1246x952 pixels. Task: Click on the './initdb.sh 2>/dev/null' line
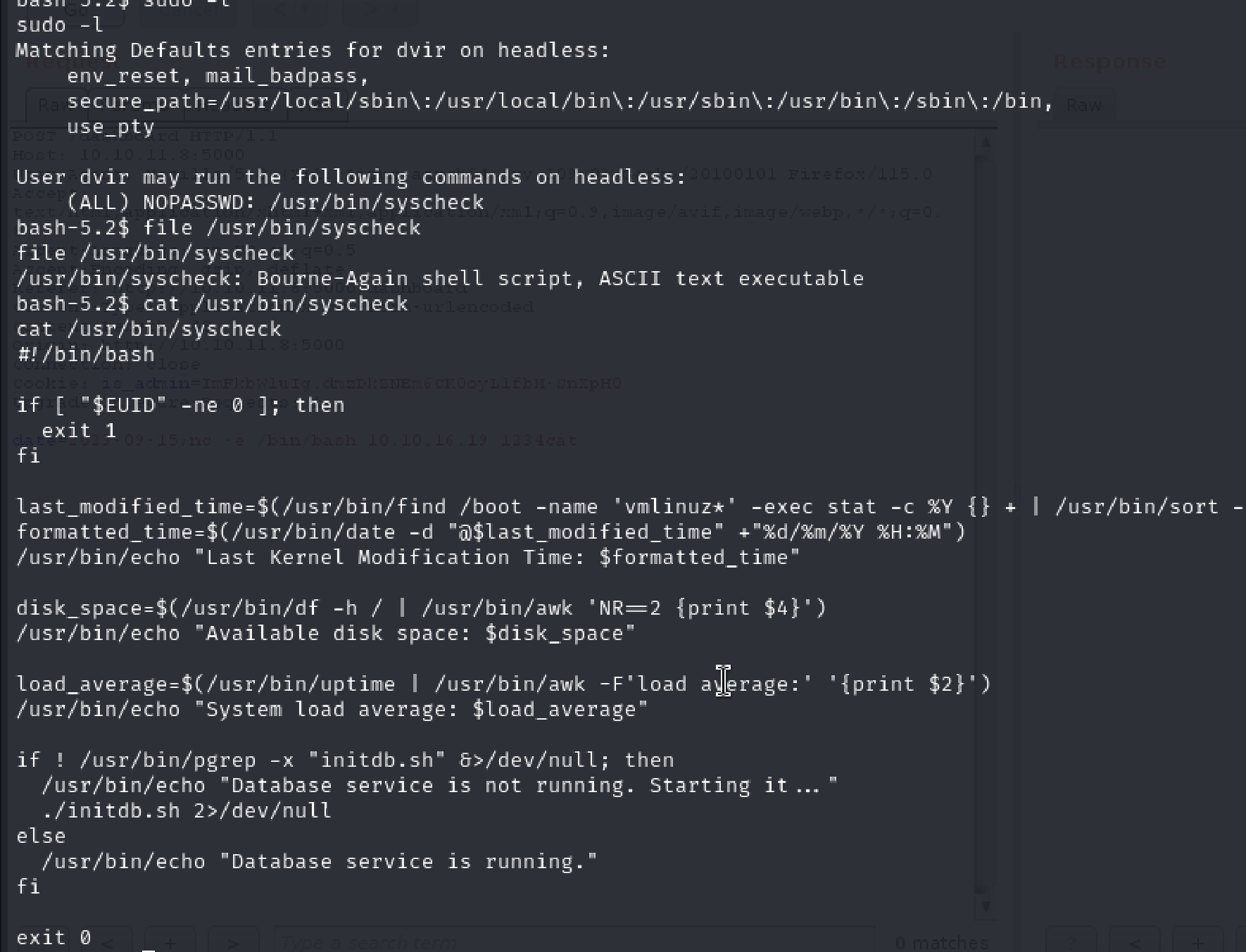187,810
